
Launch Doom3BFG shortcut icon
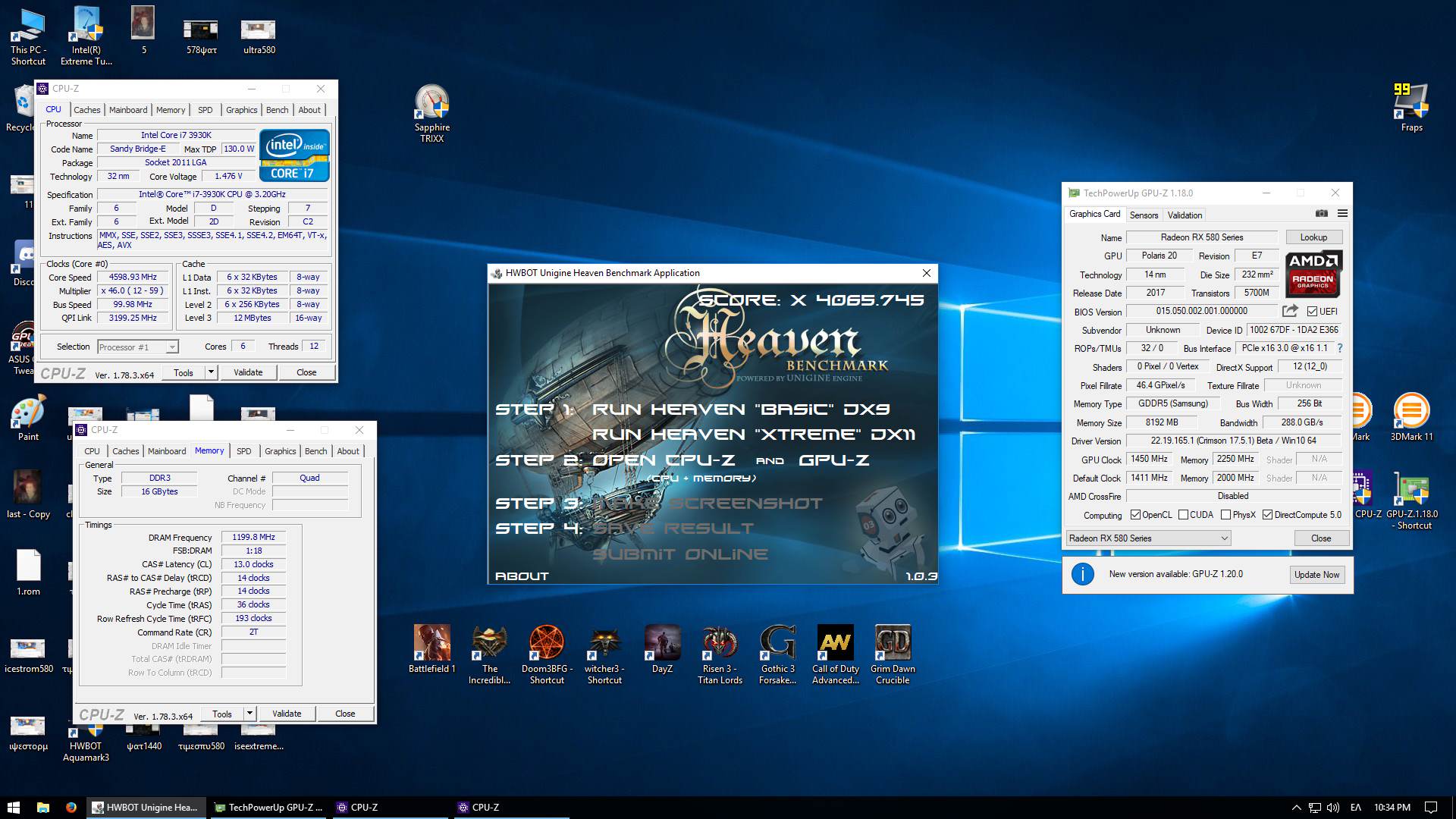pyautogui.click(x=547, y=654)
